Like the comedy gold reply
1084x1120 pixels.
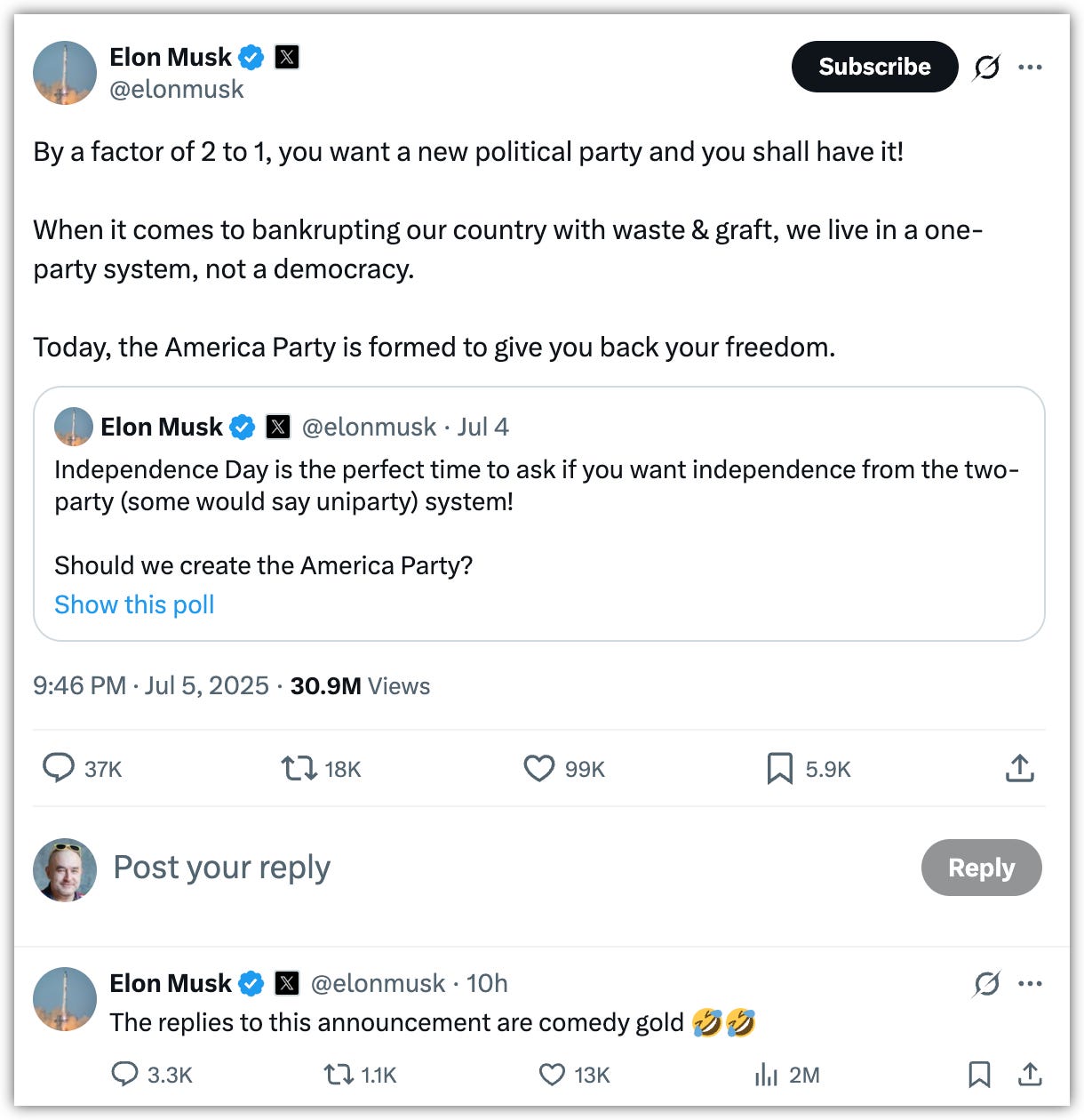[x=552, y=1075]
